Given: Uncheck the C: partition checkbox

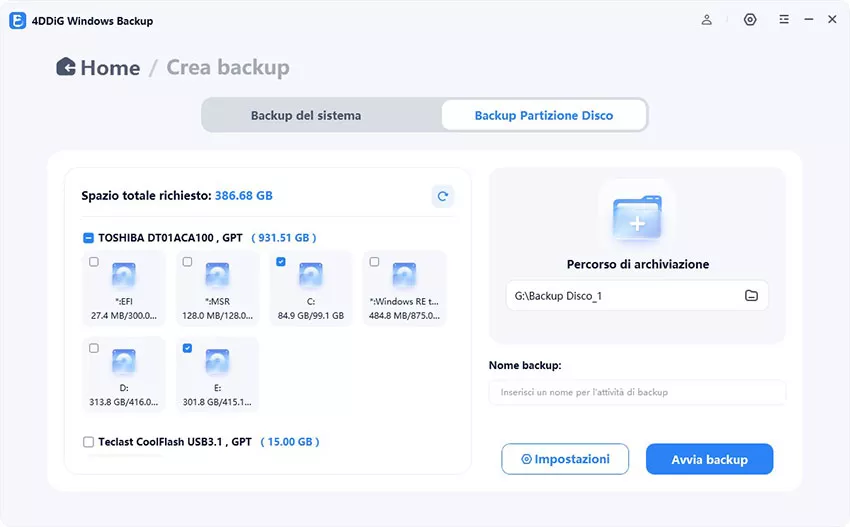Looking at the screenshot, I should pos(281,262).
